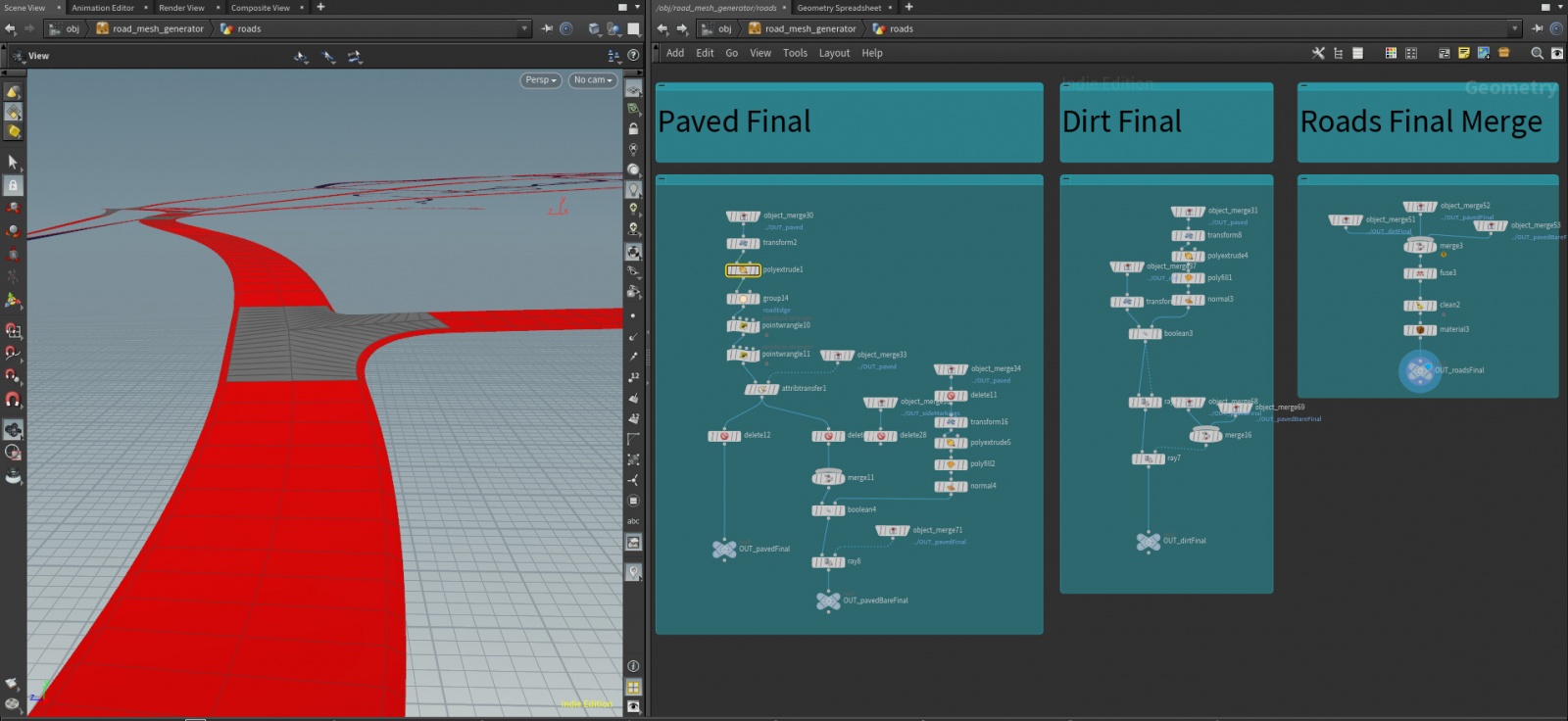Click the viewport help question mark
This screenshot has height=721, width=1568.
click(x=633, y=56)
